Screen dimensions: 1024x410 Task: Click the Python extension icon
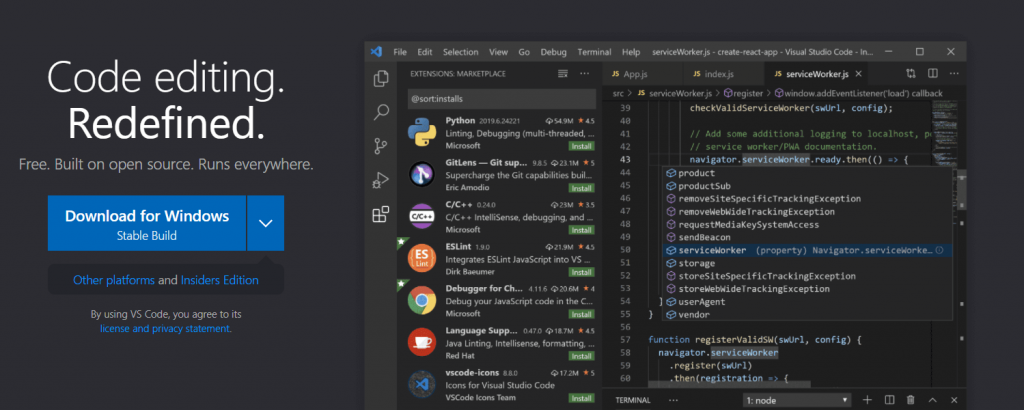[x=422, y=133]
